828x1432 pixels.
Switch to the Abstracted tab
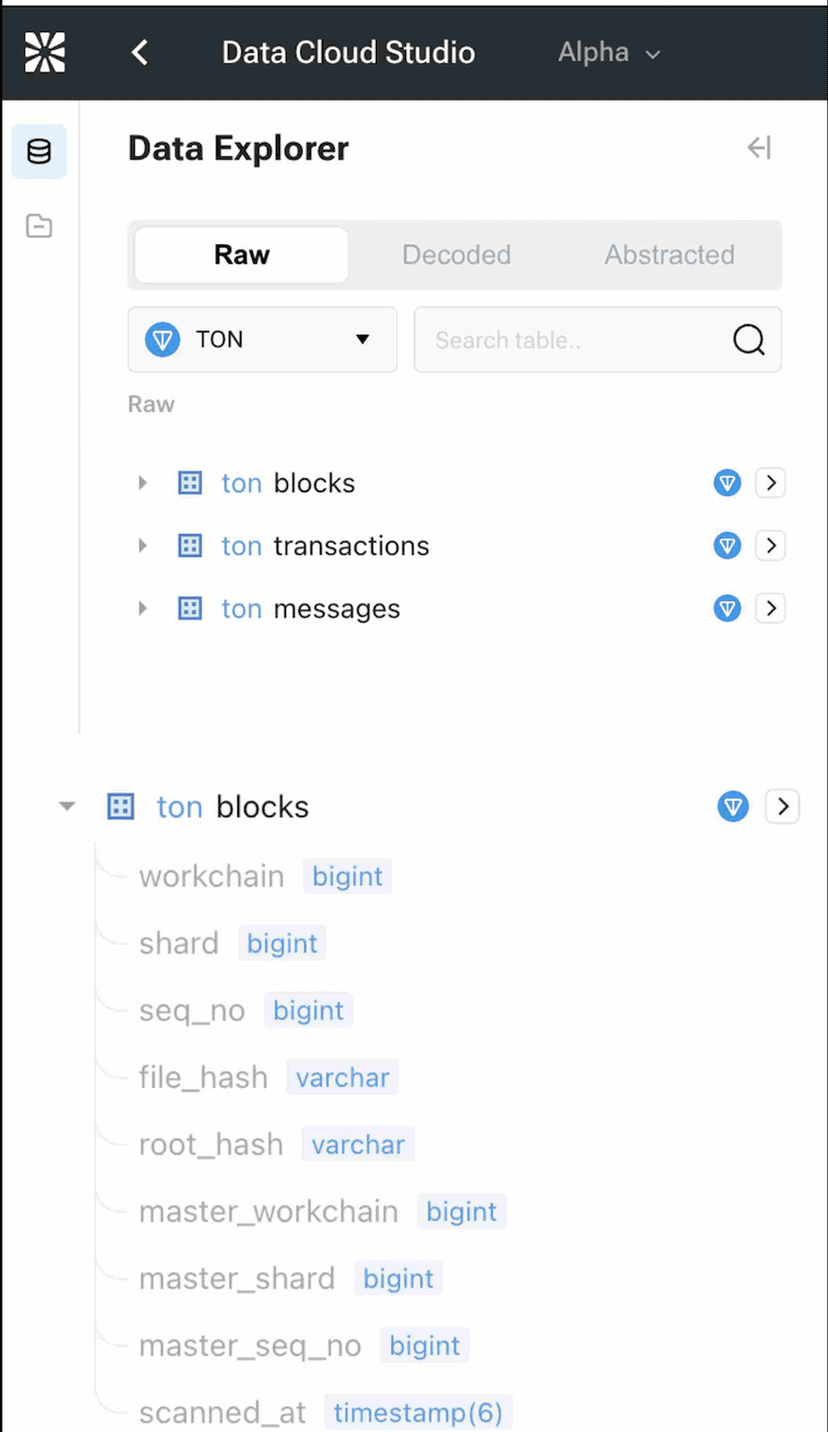coord(669,255)
